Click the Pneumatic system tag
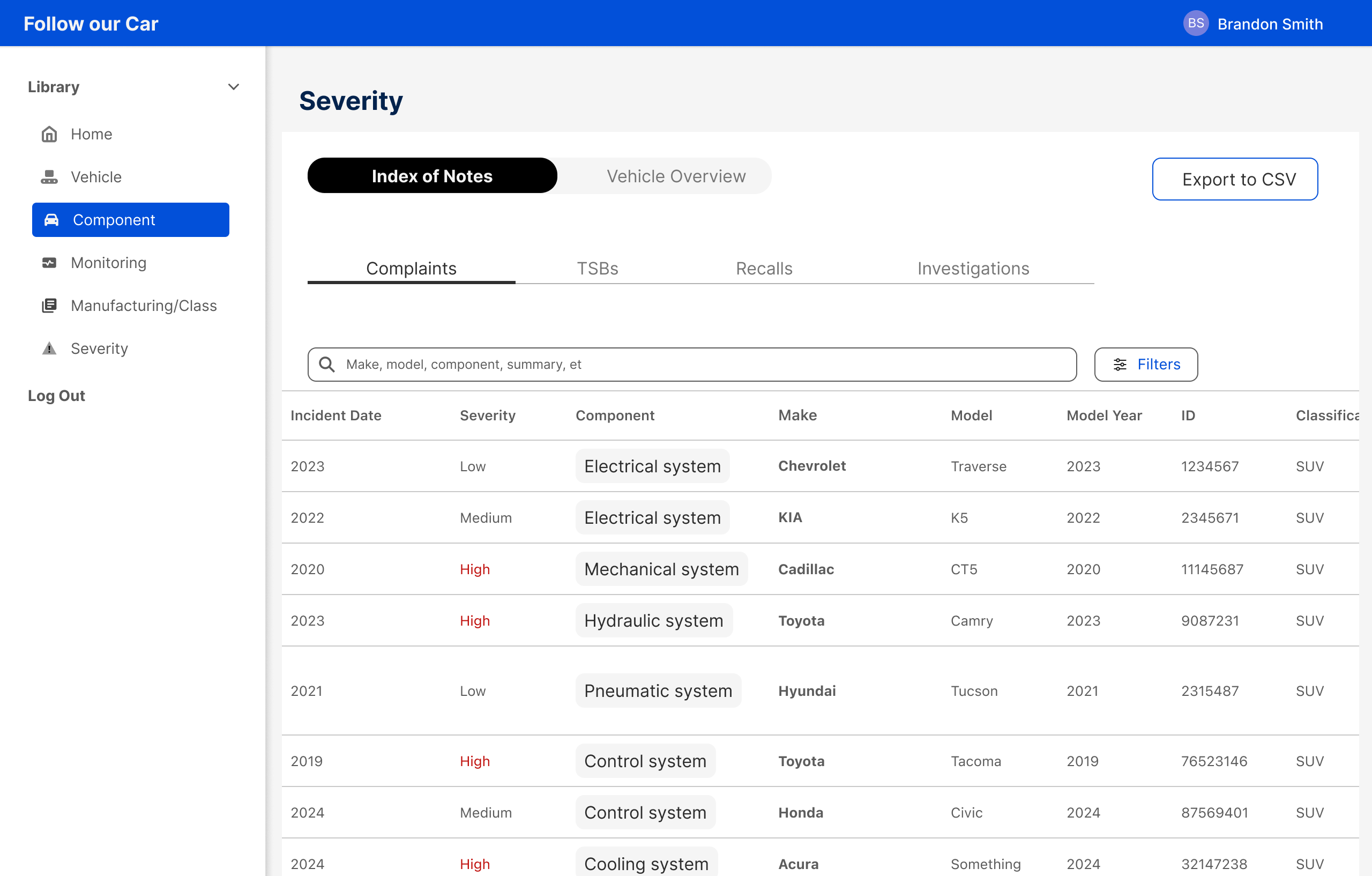1372x876 pixels. [658, 691]
